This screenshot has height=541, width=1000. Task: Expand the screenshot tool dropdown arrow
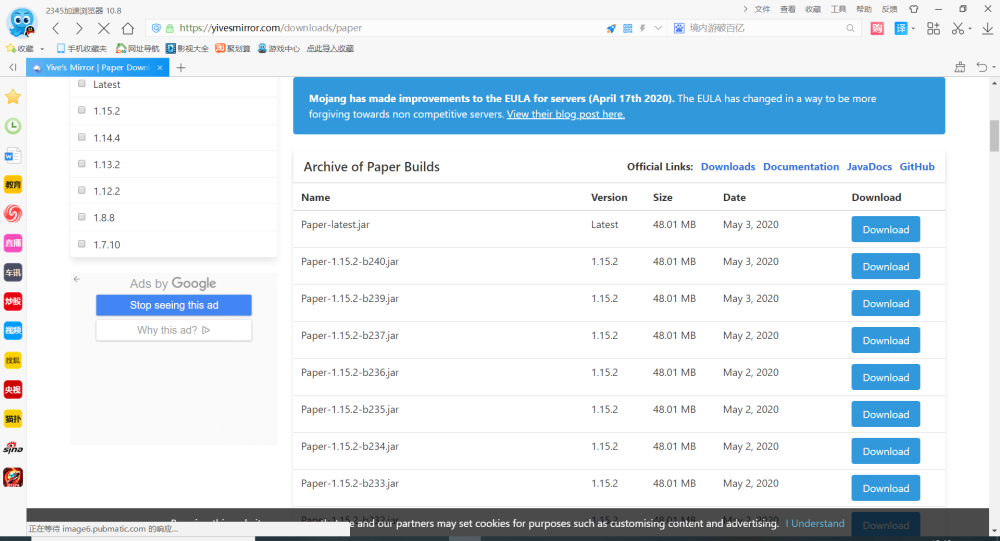coord(970,29)
